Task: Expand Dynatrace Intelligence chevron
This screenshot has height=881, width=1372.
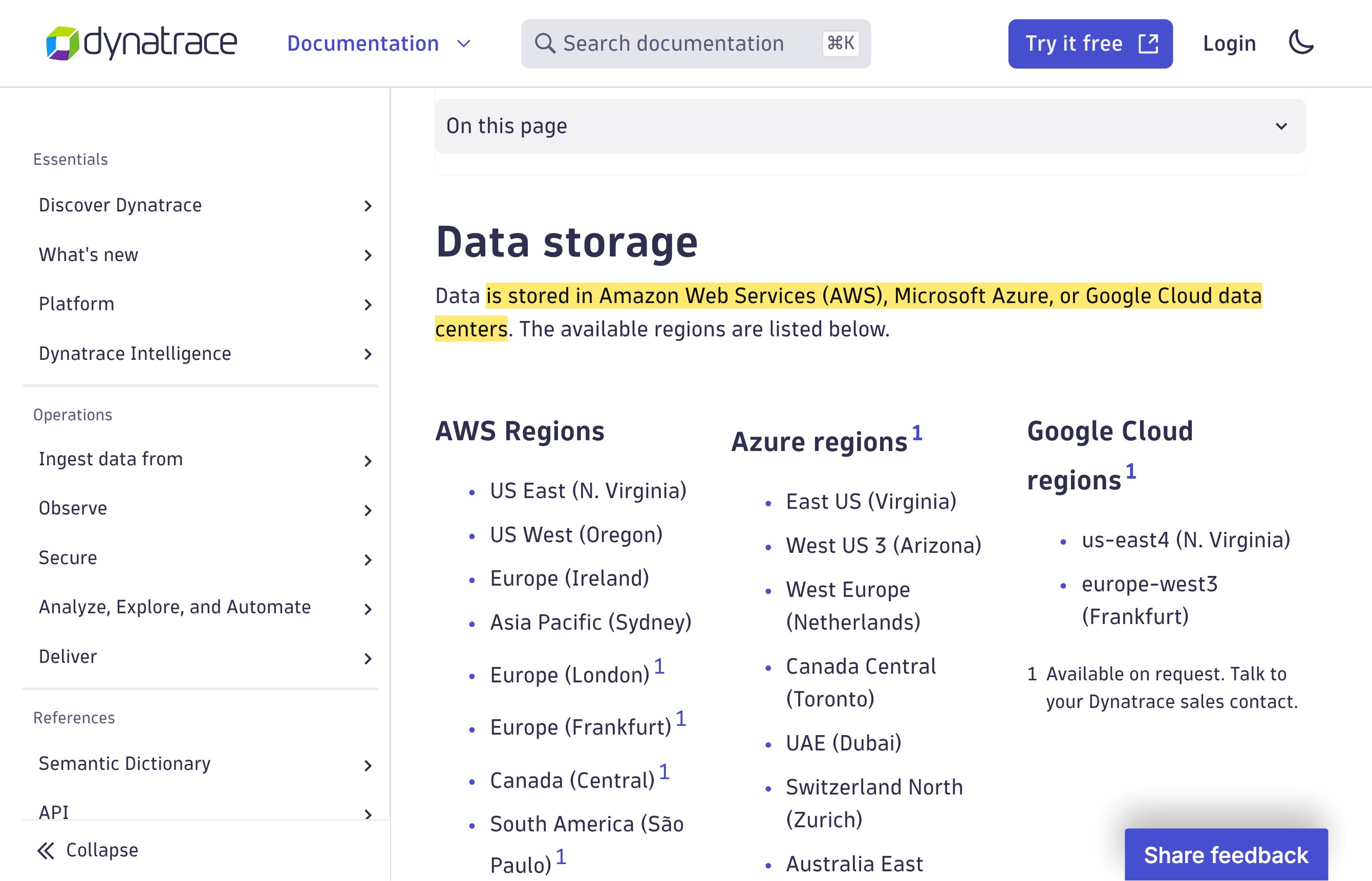Action: coord(368,354)
